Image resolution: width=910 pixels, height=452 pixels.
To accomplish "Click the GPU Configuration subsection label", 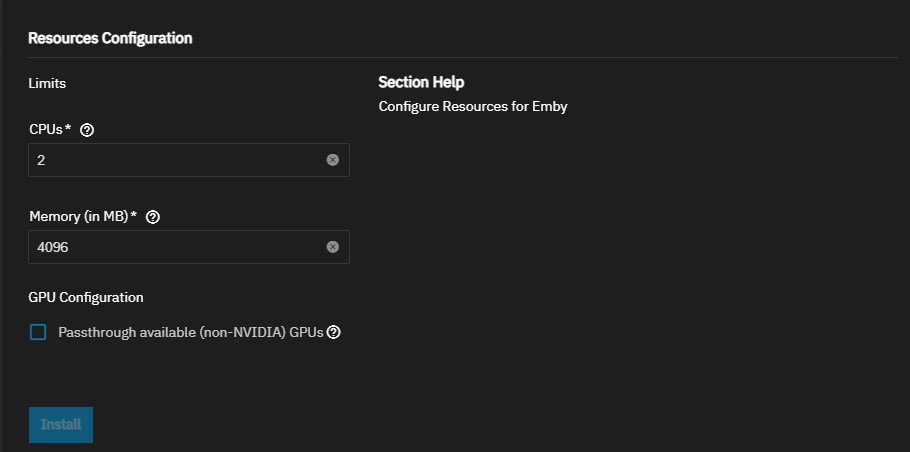I will click(x=86, y=298).
